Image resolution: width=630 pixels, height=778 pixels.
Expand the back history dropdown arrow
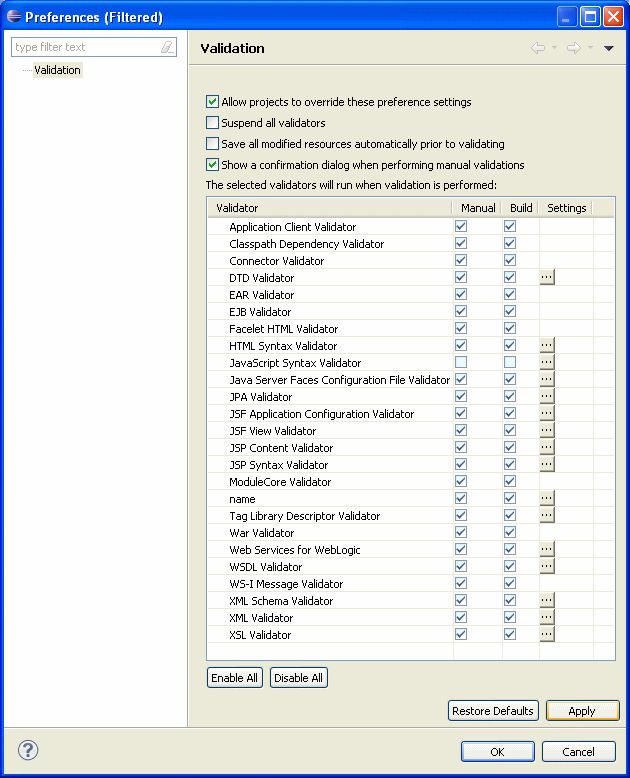[x=554, y=48]
